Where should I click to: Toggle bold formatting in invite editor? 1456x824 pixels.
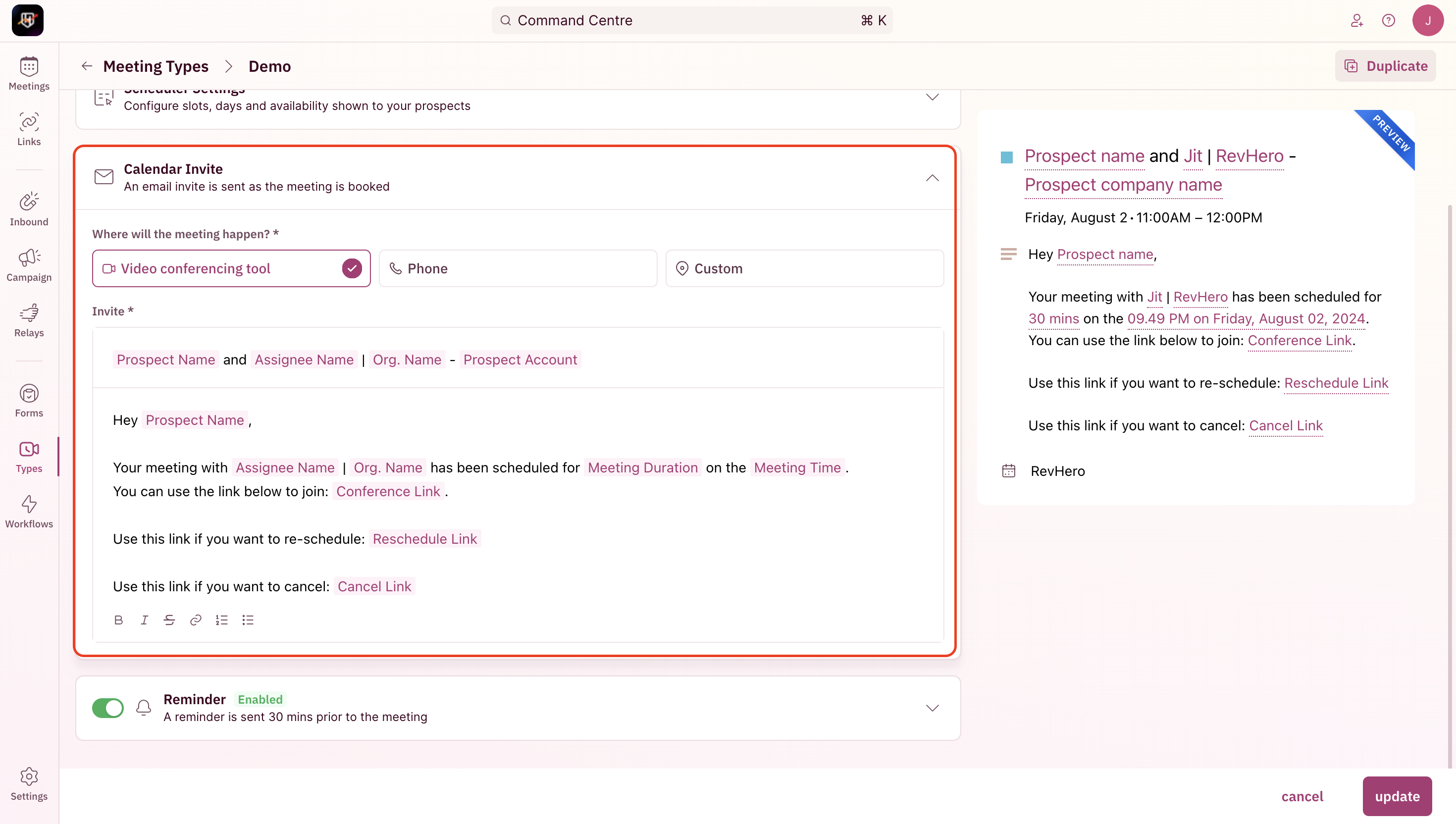pyautogui.click(x=118, y=620)
